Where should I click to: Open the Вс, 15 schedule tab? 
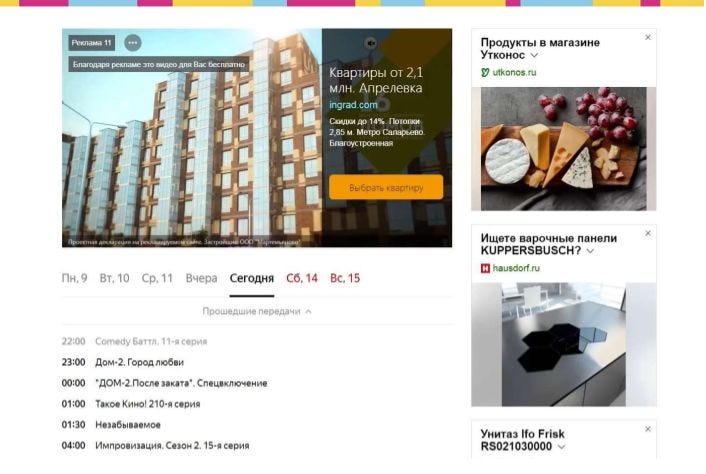(x=345, y=278)
